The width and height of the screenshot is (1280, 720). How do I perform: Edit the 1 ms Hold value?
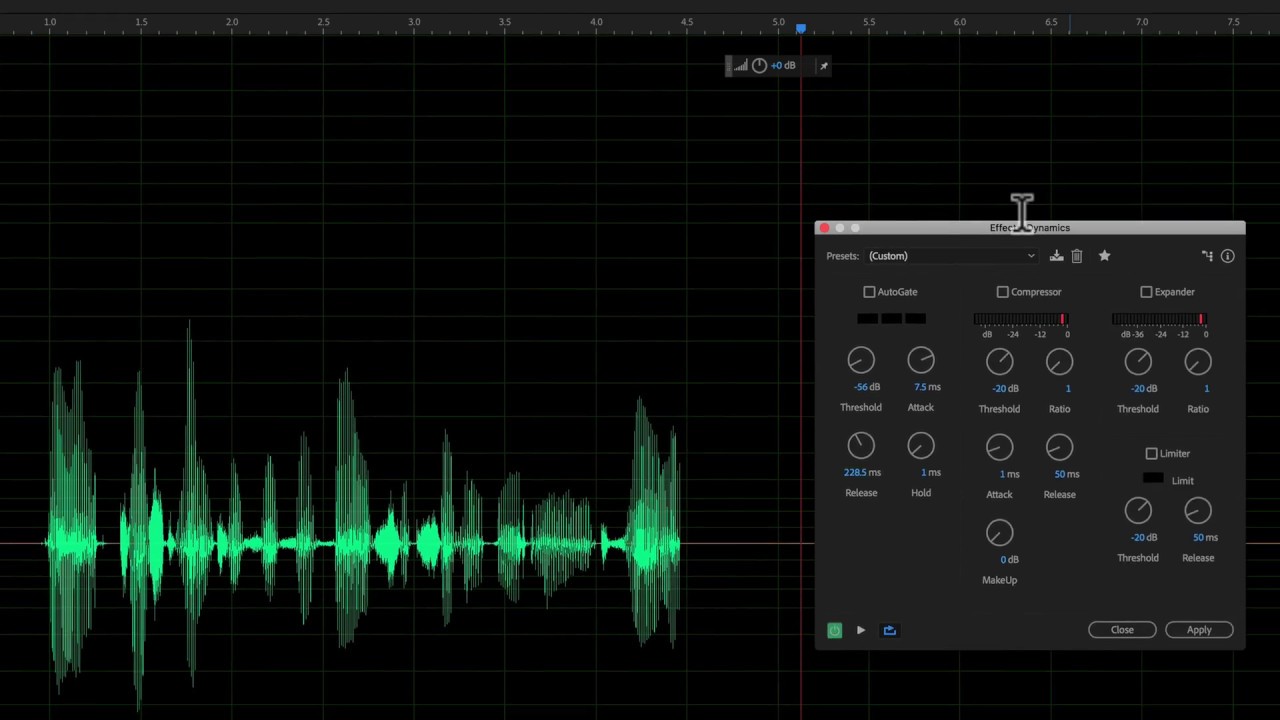pyautogui.click(x=931, y=473)
